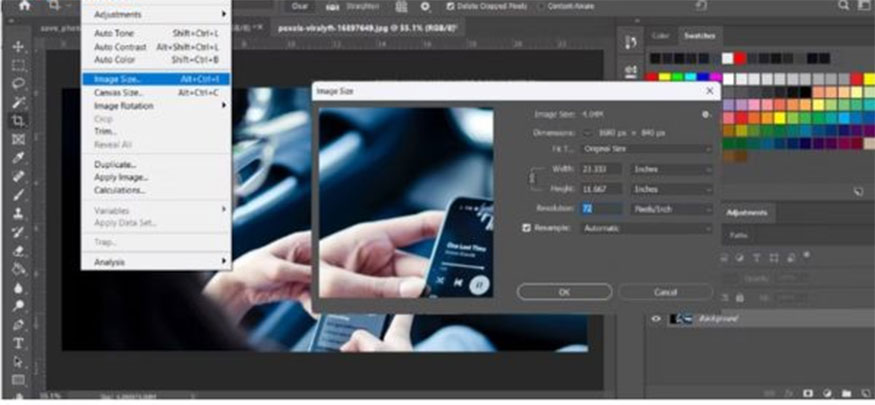Click the Image Size dialog gear icon
Screen dimensions: 875x405
tap(706, 114)
